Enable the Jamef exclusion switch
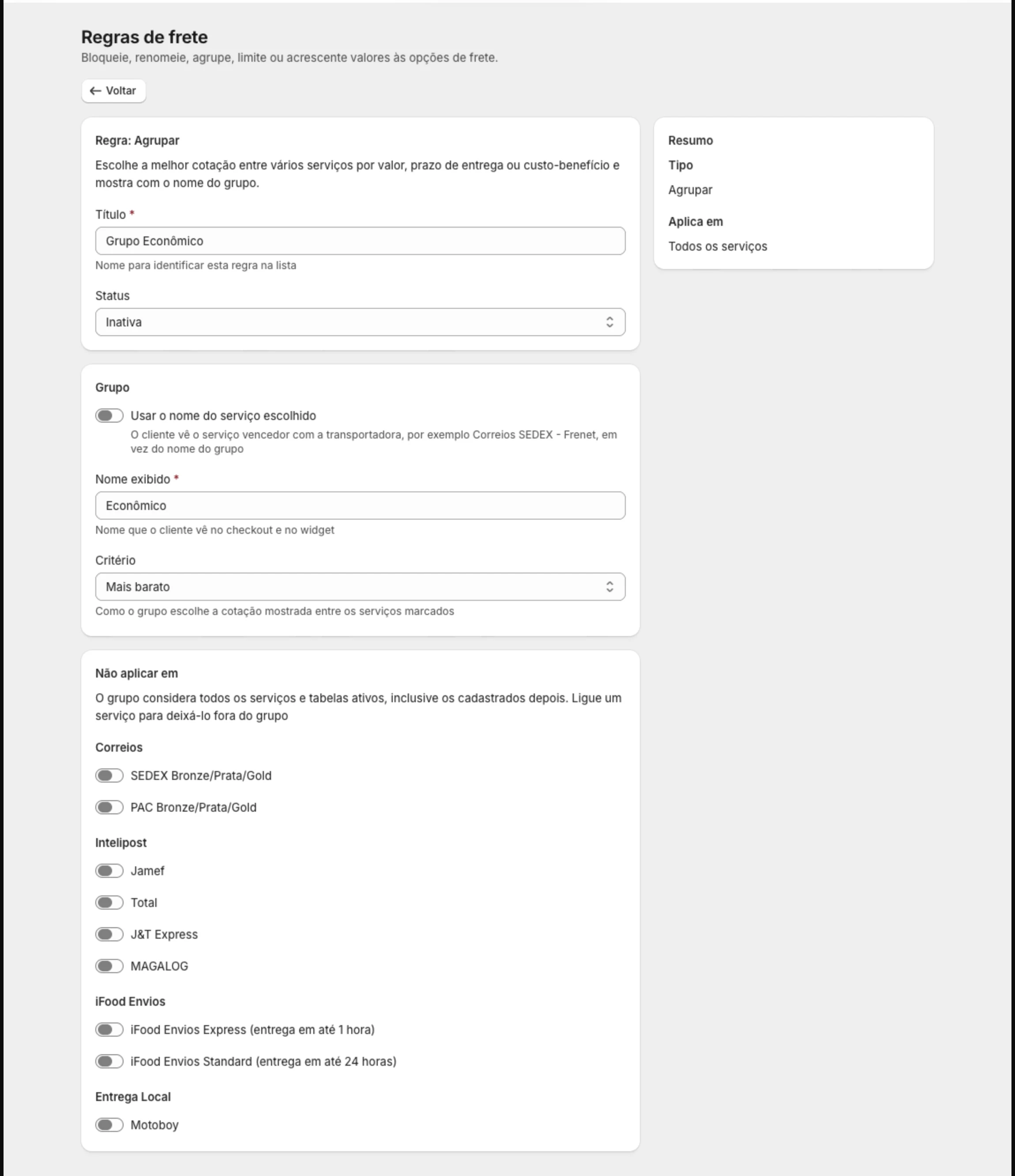The height and width of the screenshot is (1176, 1015). click(109, 871)
